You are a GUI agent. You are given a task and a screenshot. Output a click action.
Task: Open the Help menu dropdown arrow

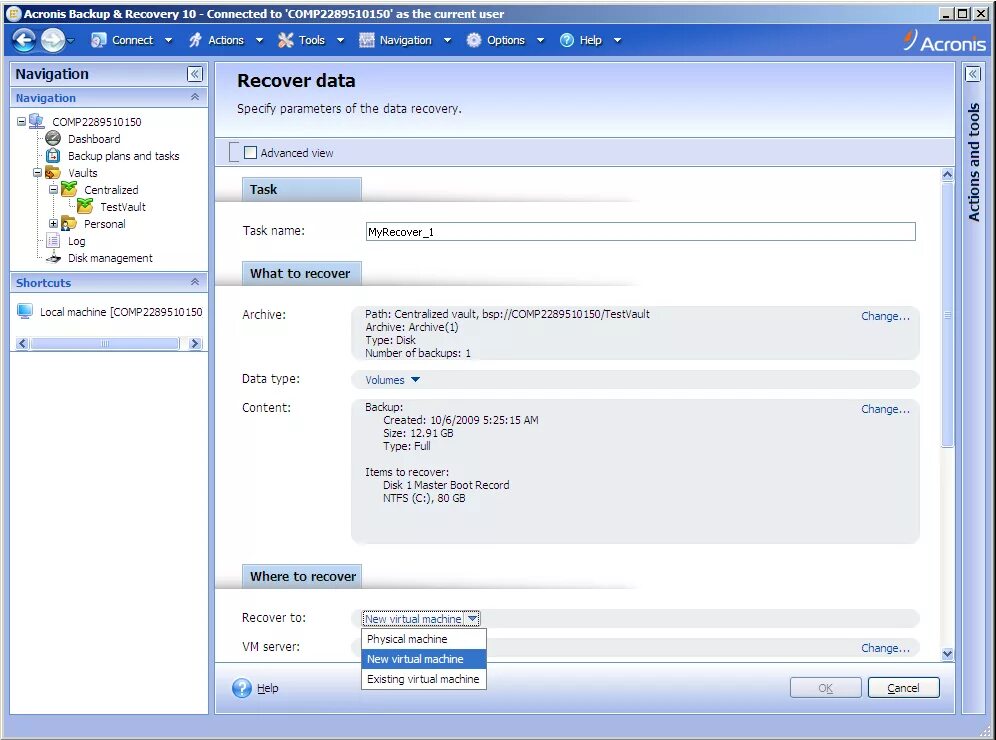617,40
